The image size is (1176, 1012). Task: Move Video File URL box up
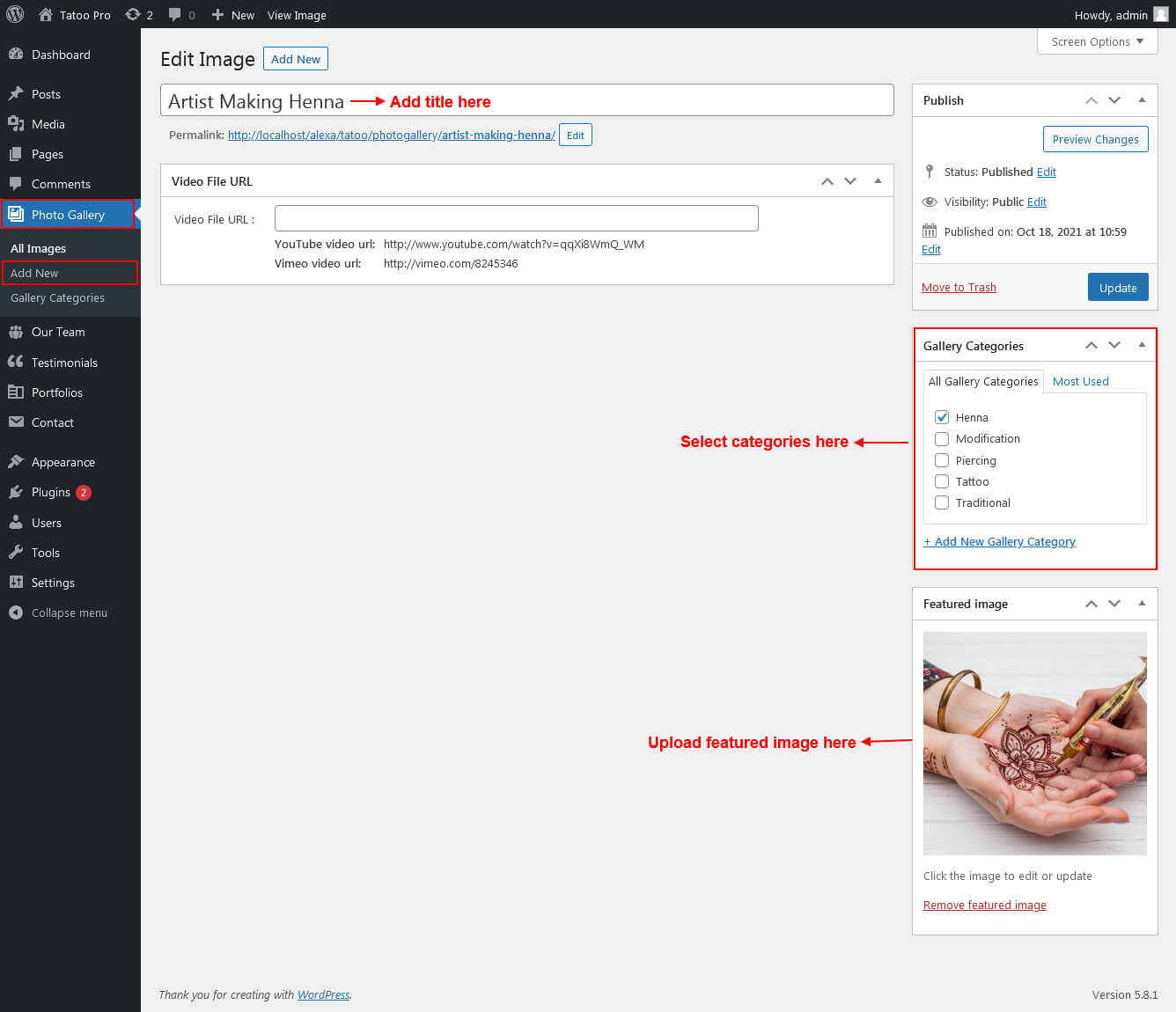click(827, 181)
